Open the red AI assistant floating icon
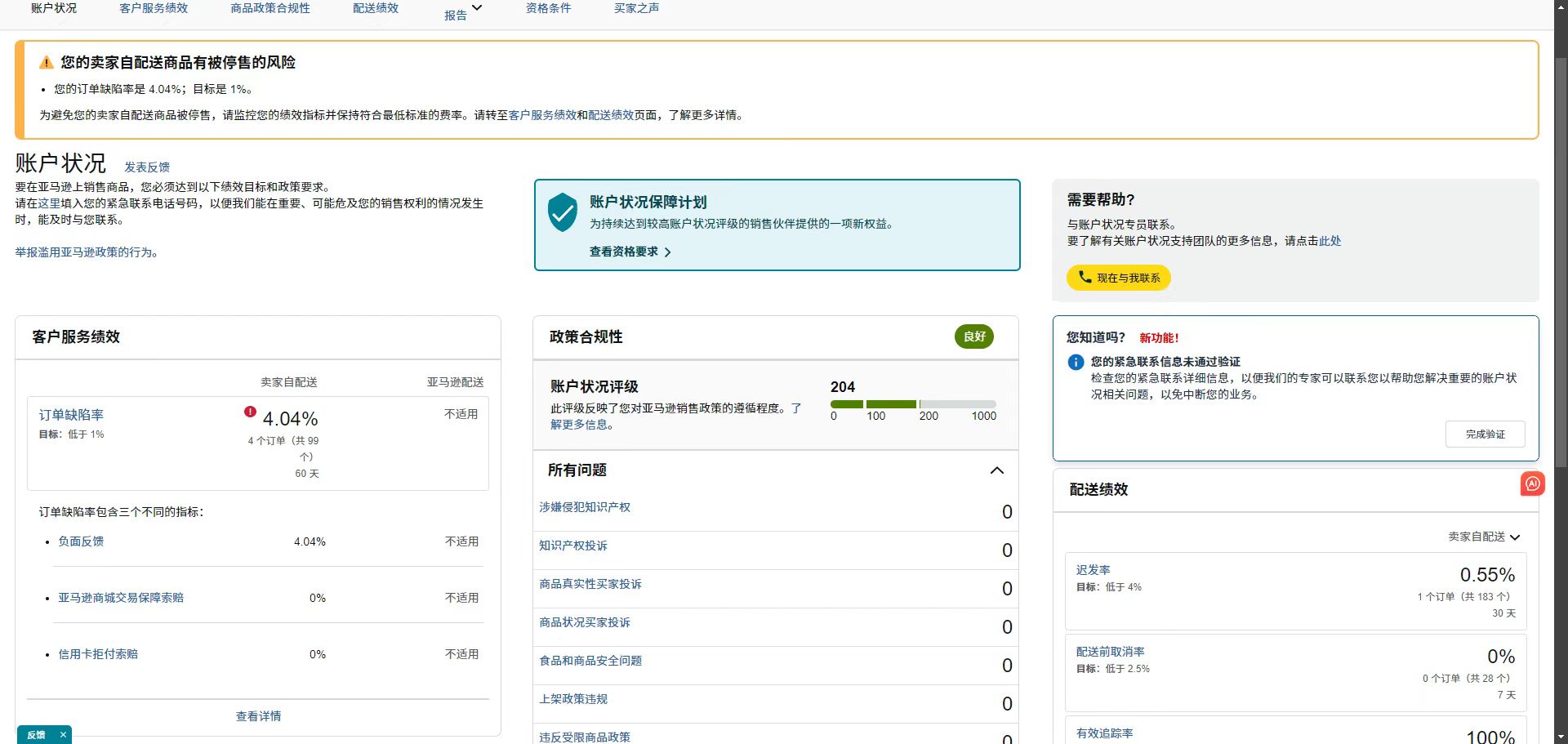 point(1532,483)
